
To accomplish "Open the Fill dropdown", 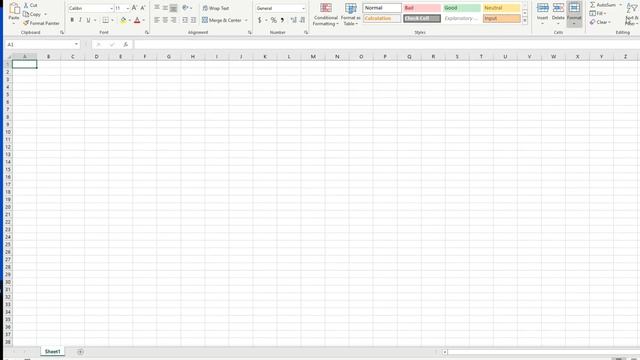I will pyautogui.click(x=598, y=13).
